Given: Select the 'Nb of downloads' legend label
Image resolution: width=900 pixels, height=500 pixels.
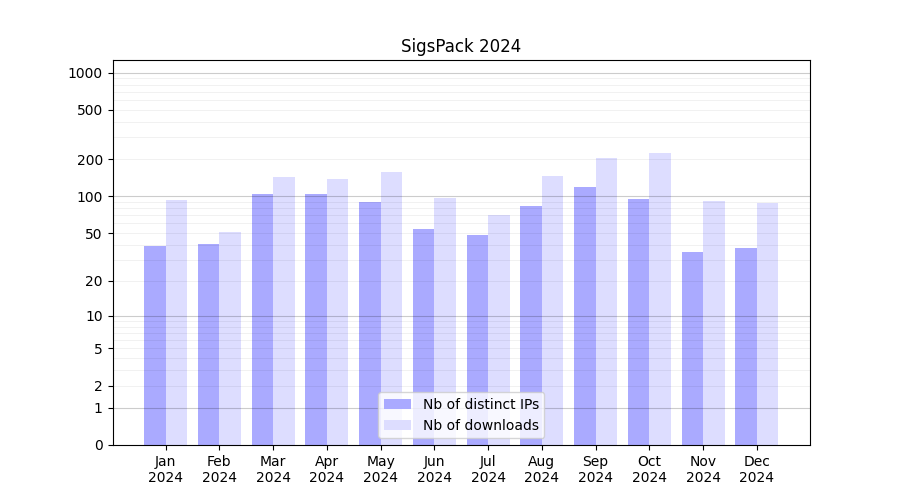Looking at the screenshot, I should tap(480, 425).
